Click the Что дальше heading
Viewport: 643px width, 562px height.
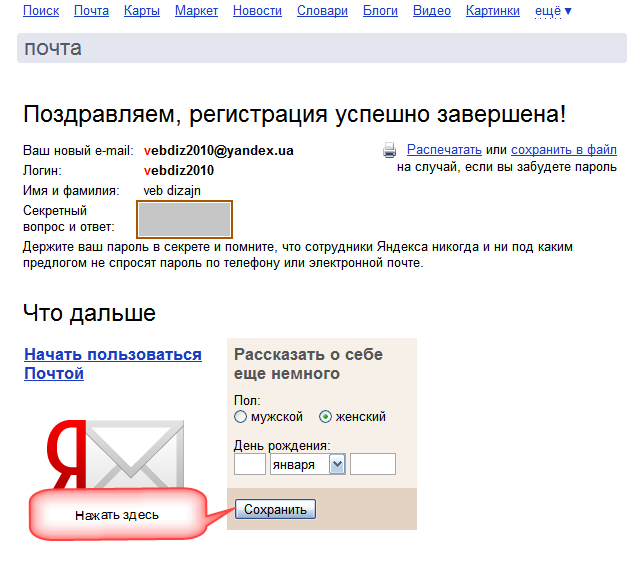coord(89,313)
